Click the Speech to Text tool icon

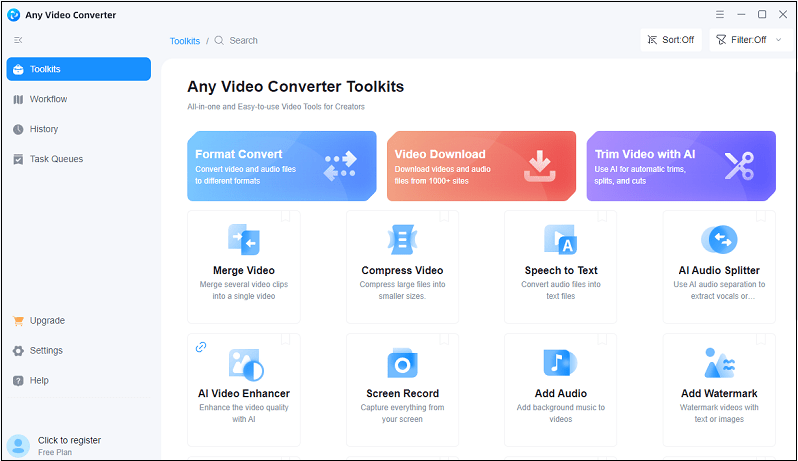[560, 239]
